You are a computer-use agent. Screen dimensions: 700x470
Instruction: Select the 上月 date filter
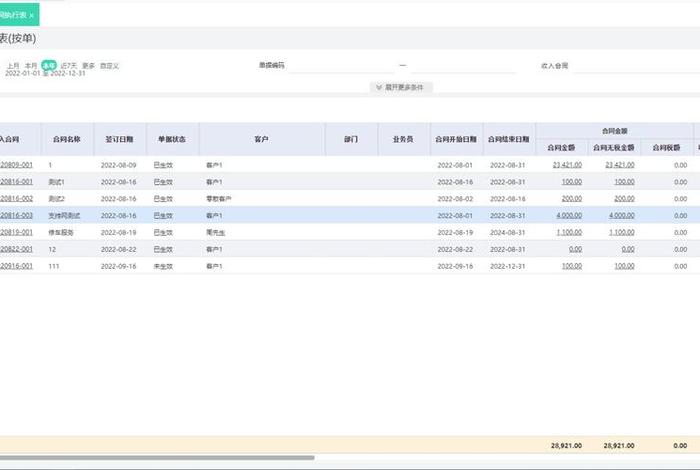coord(13,66)
